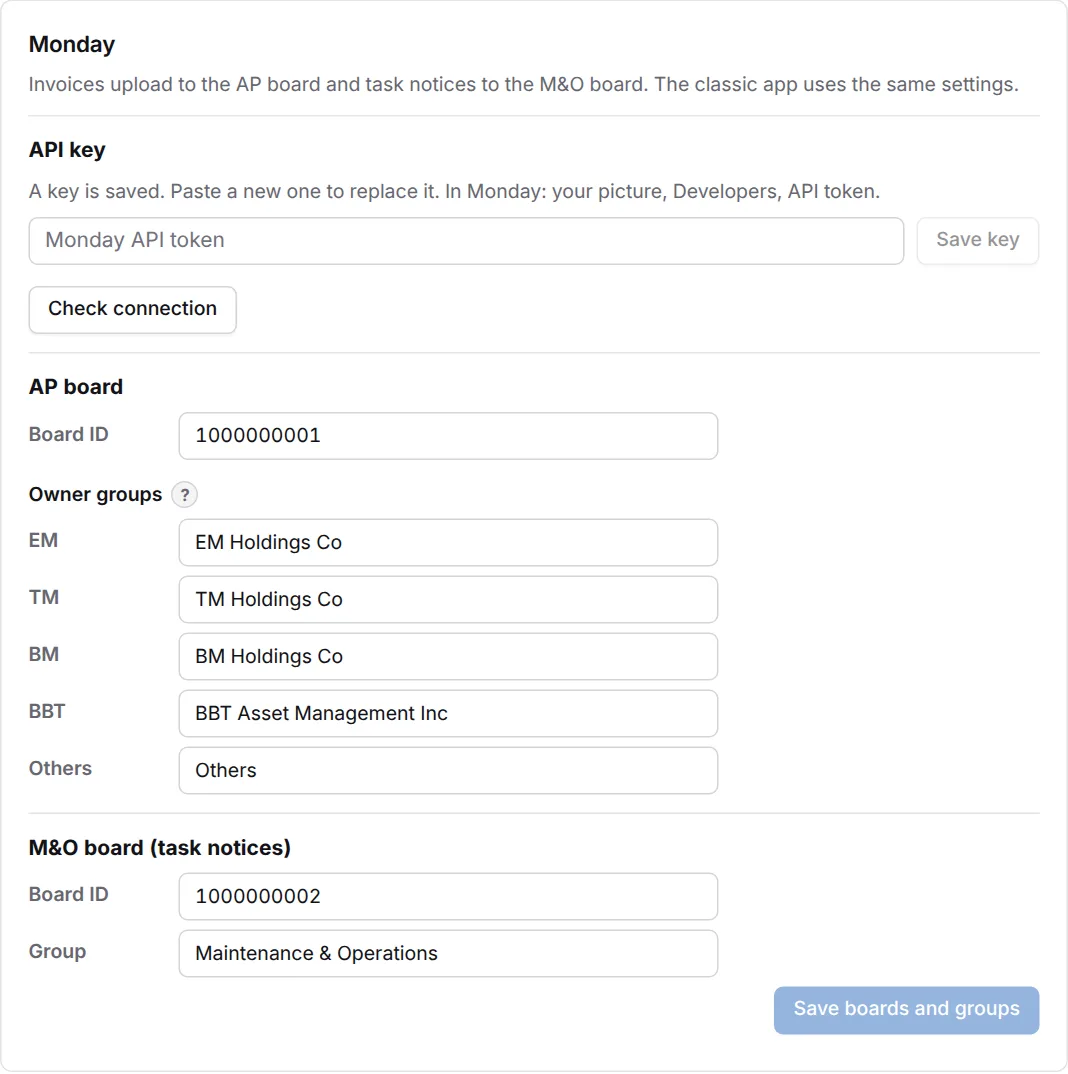
Task: Click the M&O board (task notices) heading
Action: coord(160,847)
